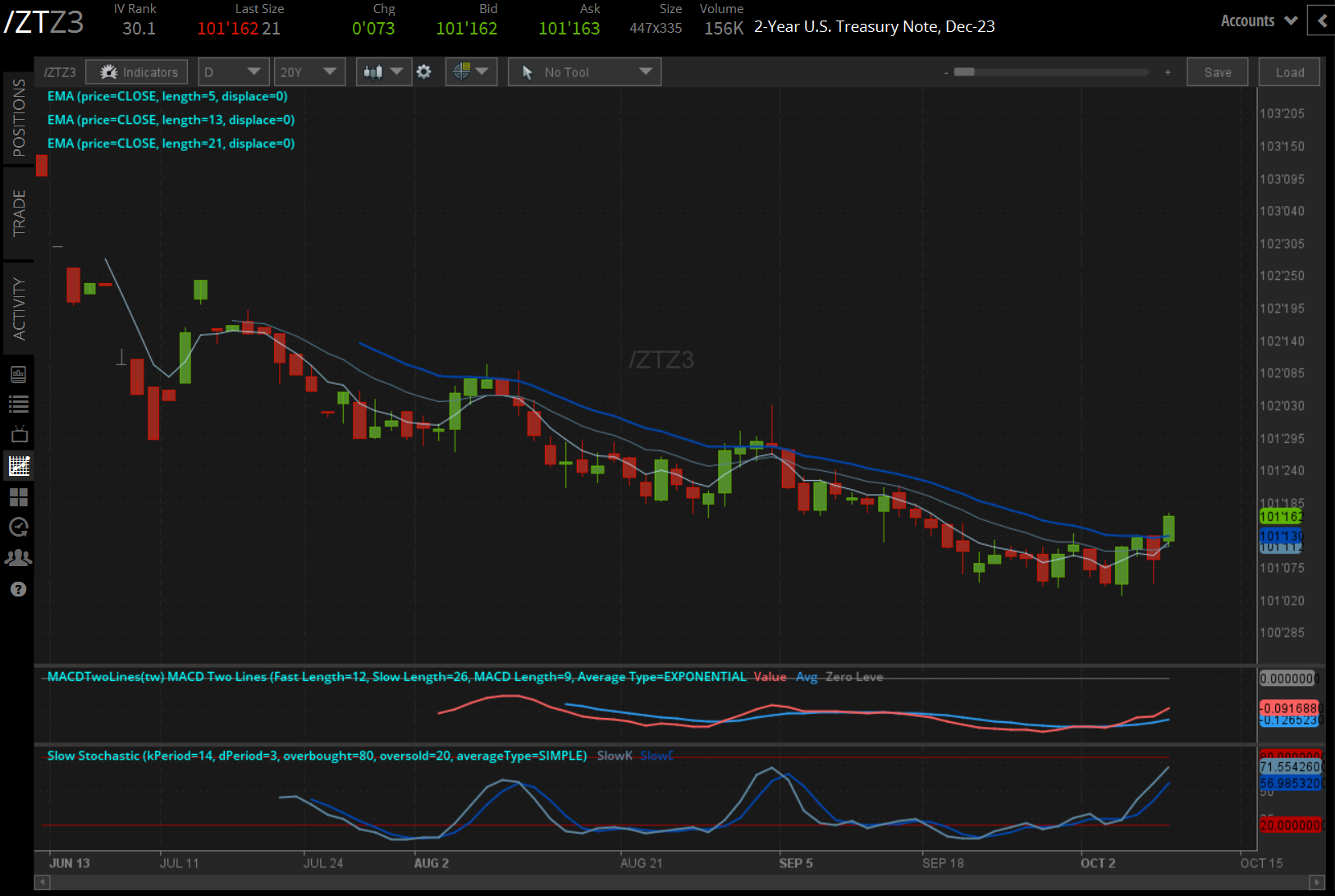
Task: Click the Save button
Action: pos(1217,72)
